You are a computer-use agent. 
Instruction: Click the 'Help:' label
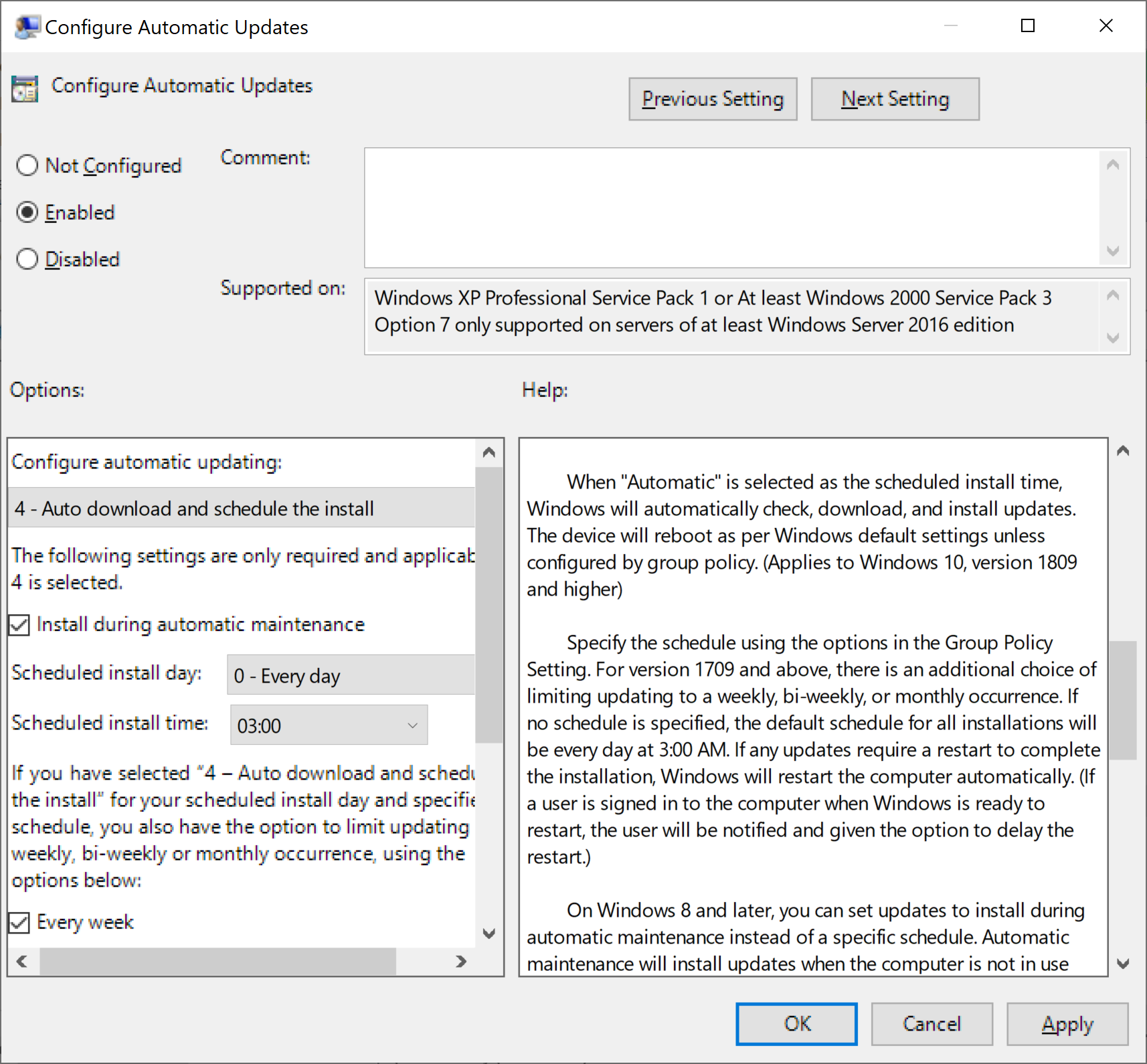[x=545, y=390]
